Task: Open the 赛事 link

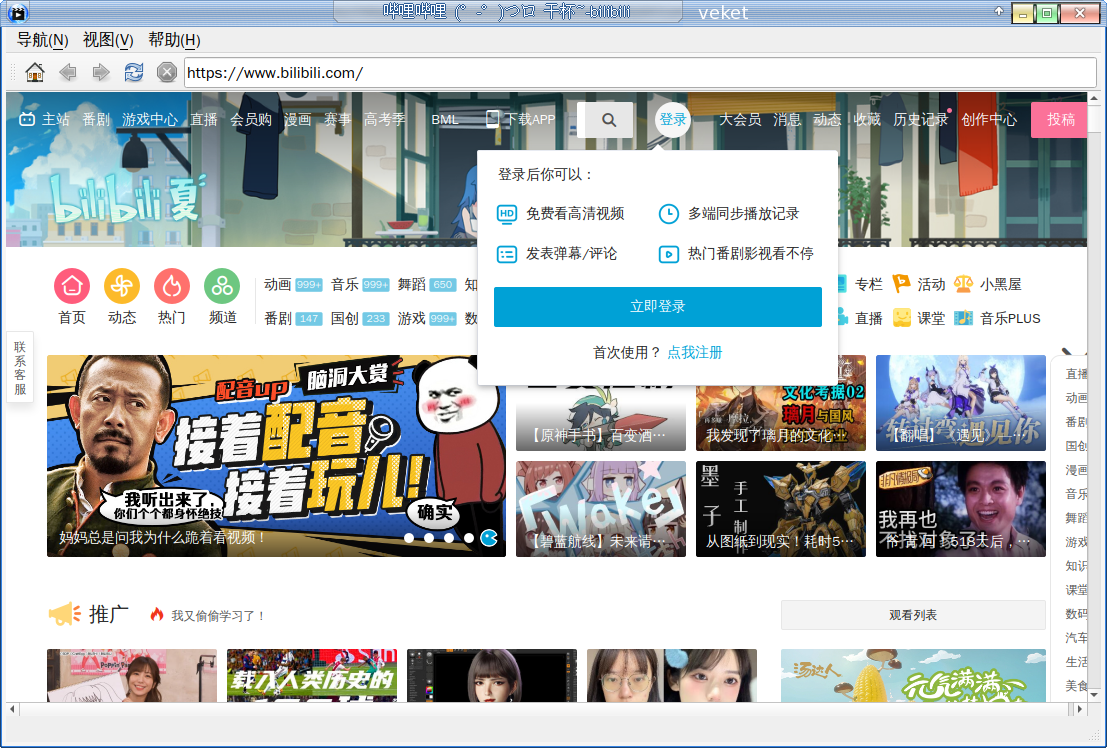Action: (337, 119)
